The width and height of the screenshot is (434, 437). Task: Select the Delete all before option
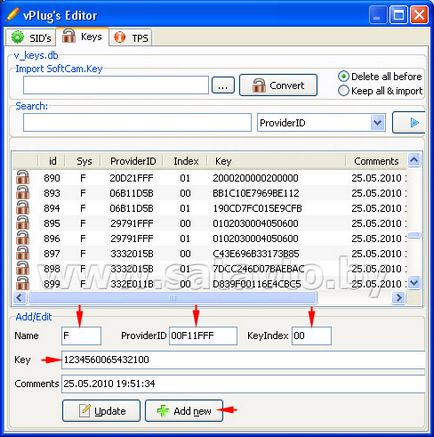click(x=380, y=76)
